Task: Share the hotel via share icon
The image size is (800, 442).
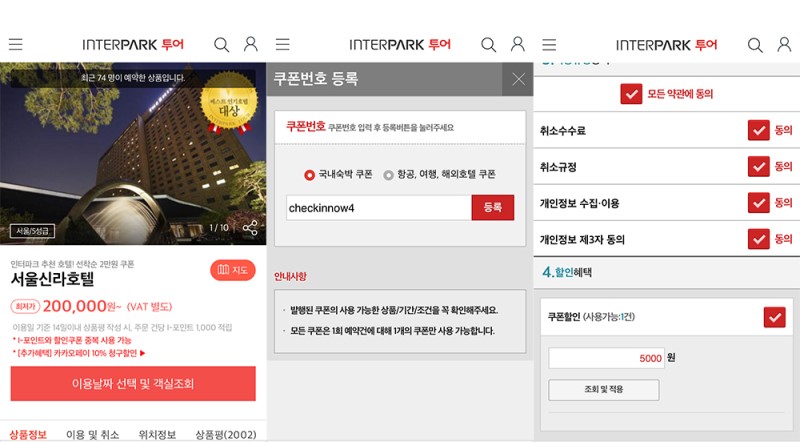Action: click(250, 228)
